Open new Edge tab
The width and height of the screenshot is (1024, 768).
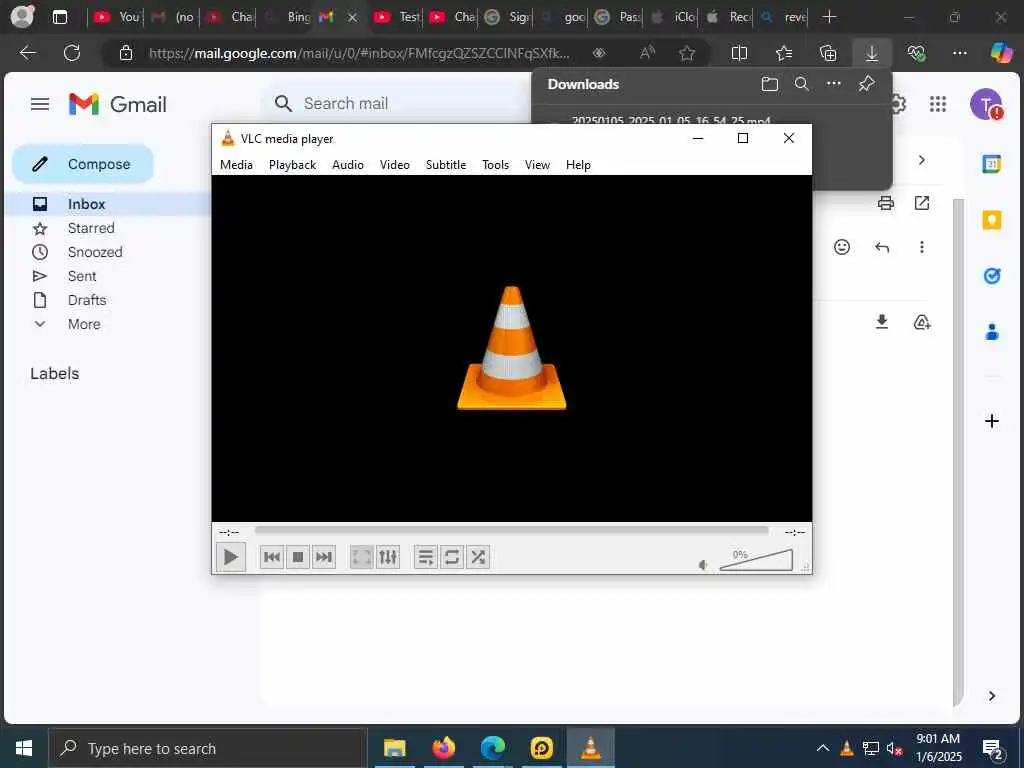(829, 17)
